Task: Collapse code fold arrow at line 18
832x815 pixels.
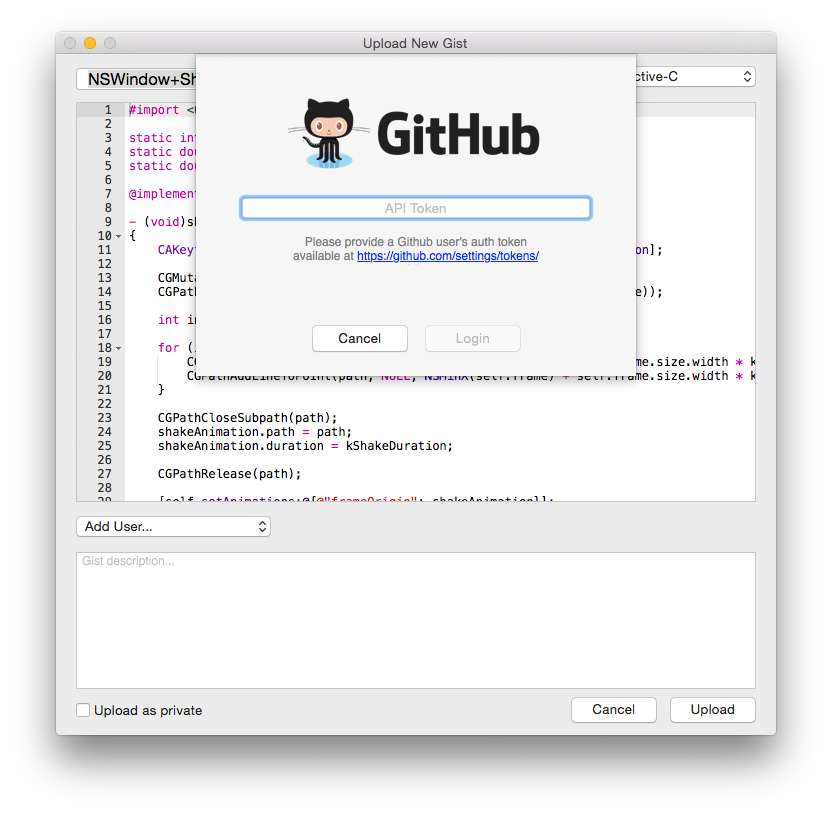Action: pos(118,349)
